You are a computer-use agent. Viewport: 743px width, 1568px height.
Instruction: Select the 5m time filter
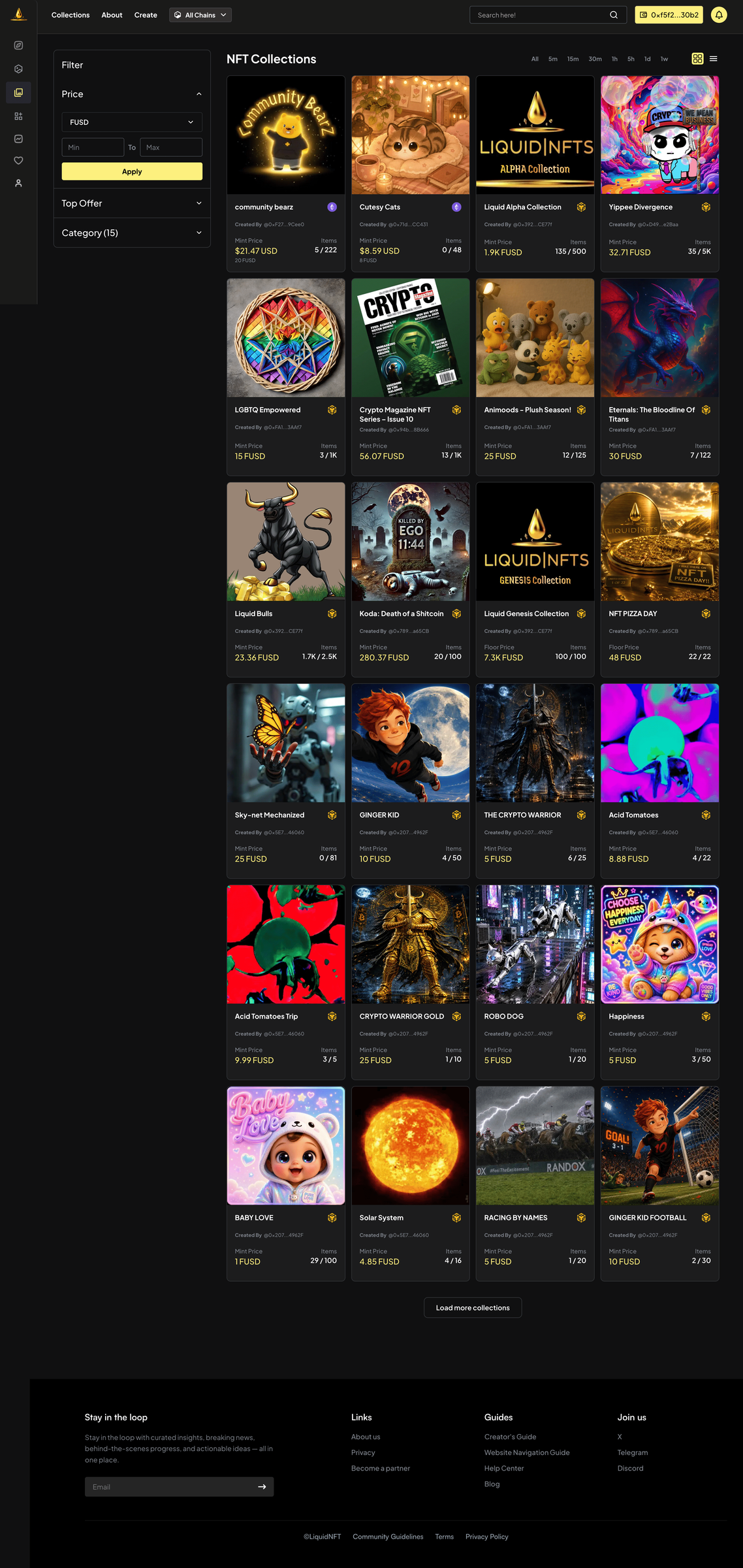[553, 59]
